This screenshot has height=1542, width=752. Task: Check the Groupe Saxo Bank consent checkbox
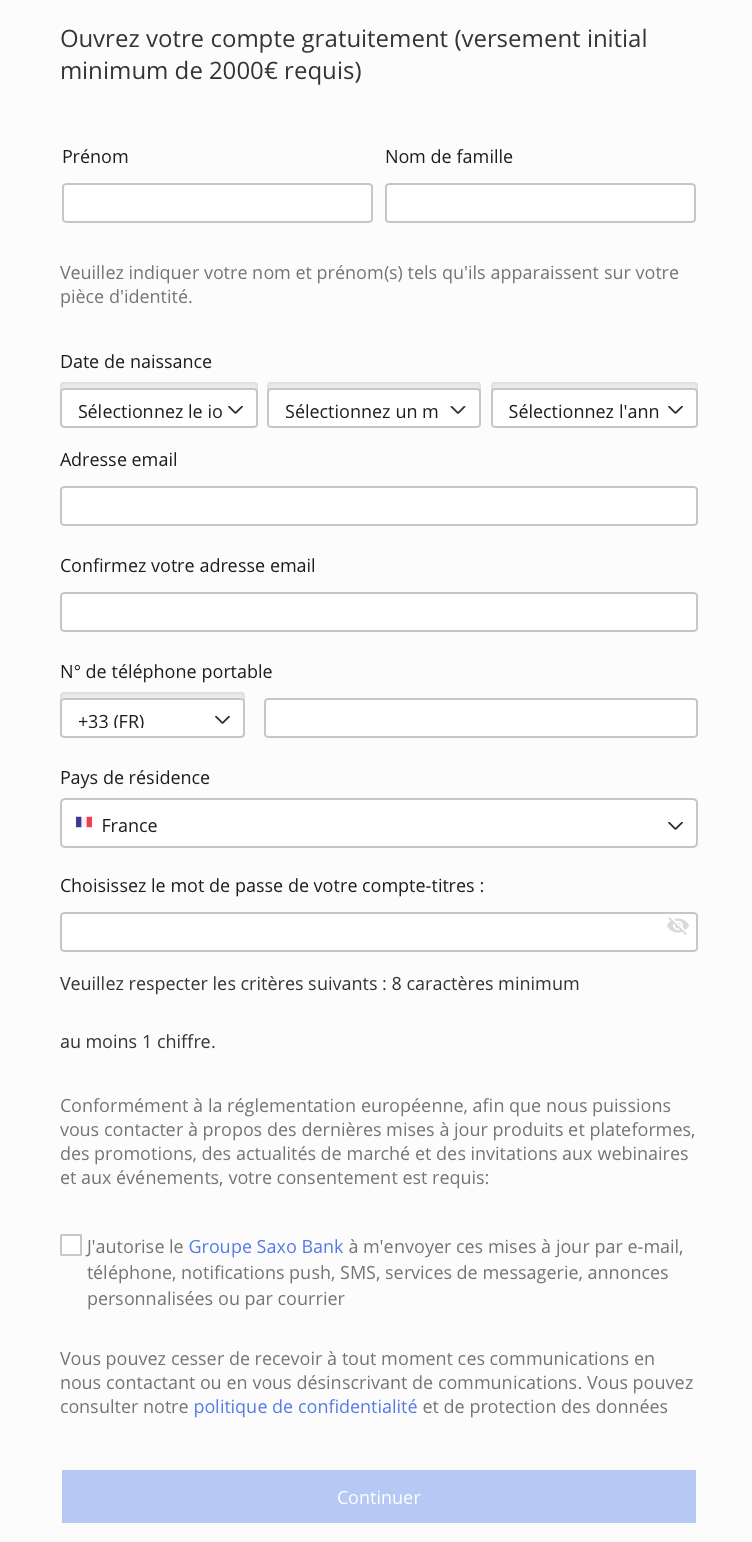click(71, 1245)
